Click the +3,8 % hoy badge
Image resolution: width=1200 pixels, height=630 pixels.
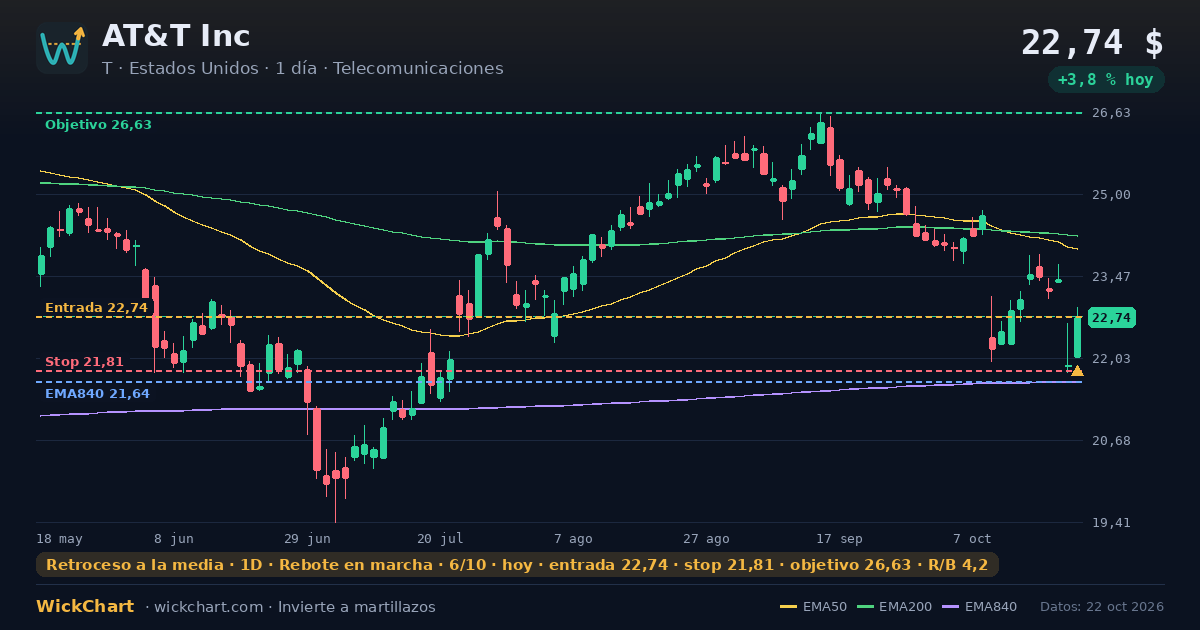point(1106,80)
